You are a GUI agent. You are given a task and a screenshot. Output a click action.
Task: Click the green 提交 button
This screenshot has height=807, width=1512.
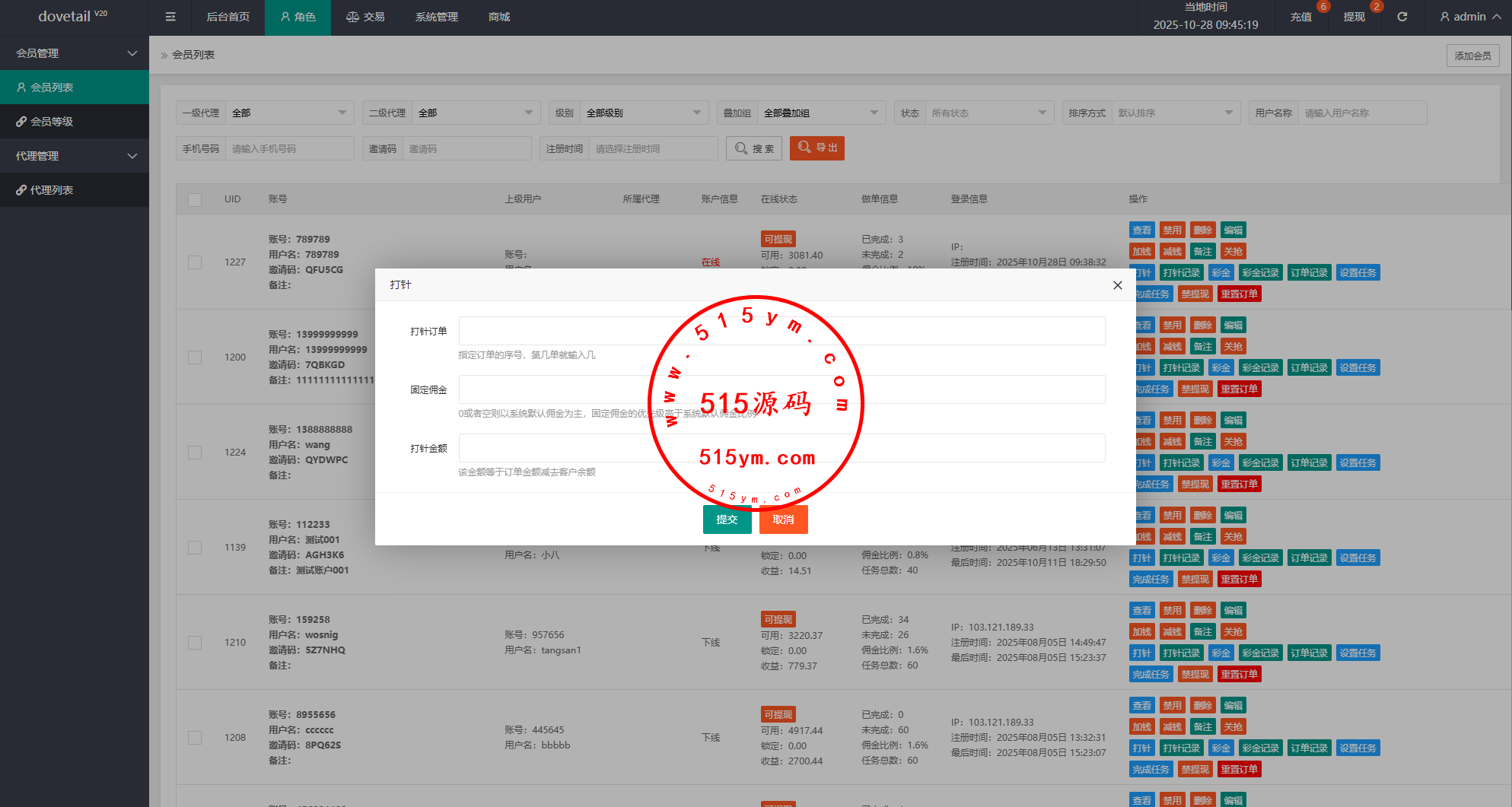click(727, 519)
